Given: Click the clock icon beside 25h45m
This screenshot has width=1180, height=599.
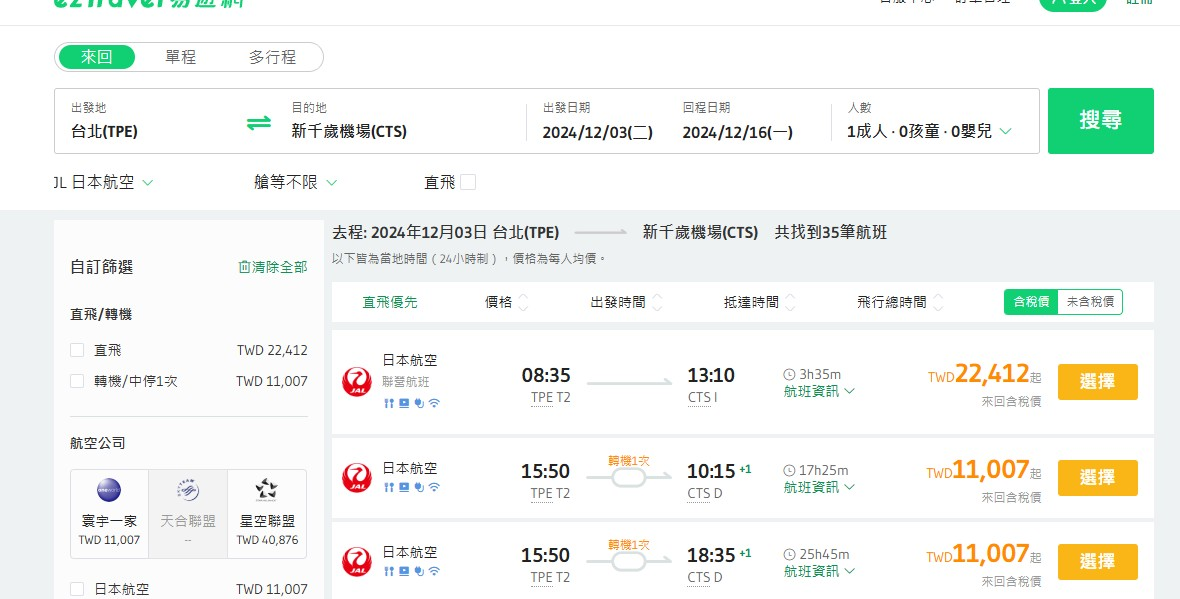Looking at the screenshot, I should (789, 555).
